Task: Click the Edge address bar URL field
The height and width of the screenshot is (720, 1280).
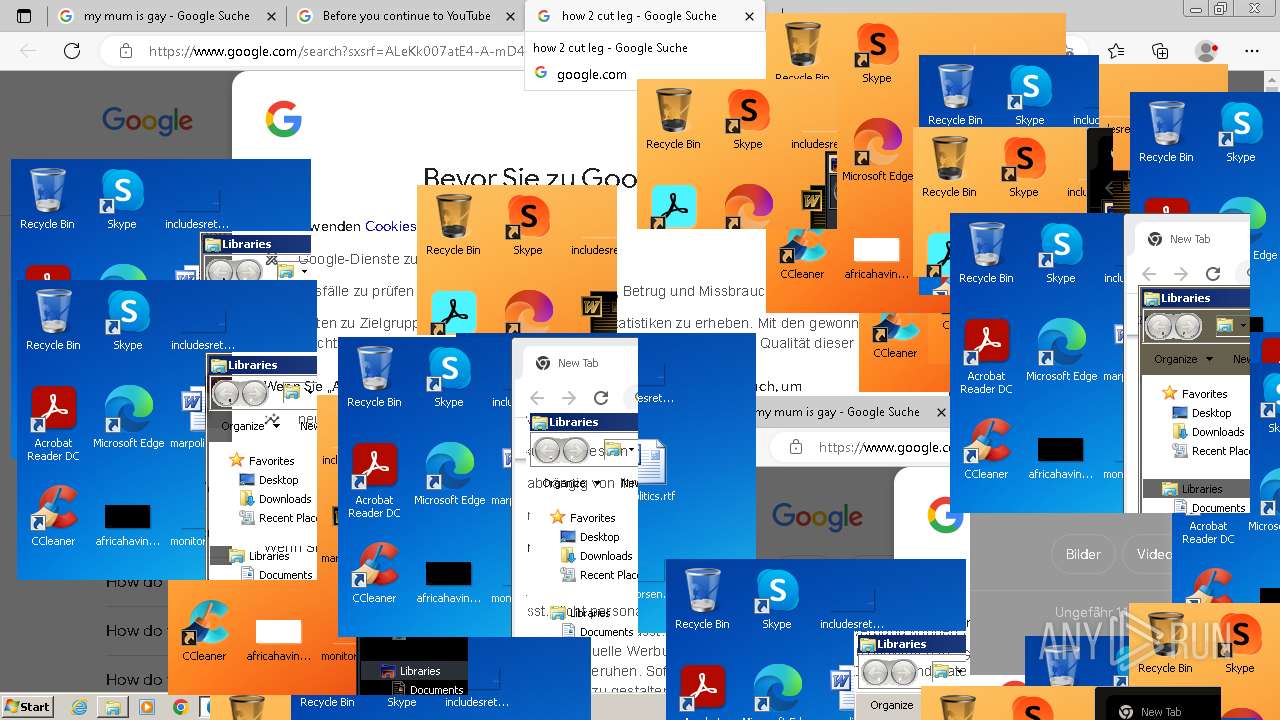Action: (x=336, y=51)
